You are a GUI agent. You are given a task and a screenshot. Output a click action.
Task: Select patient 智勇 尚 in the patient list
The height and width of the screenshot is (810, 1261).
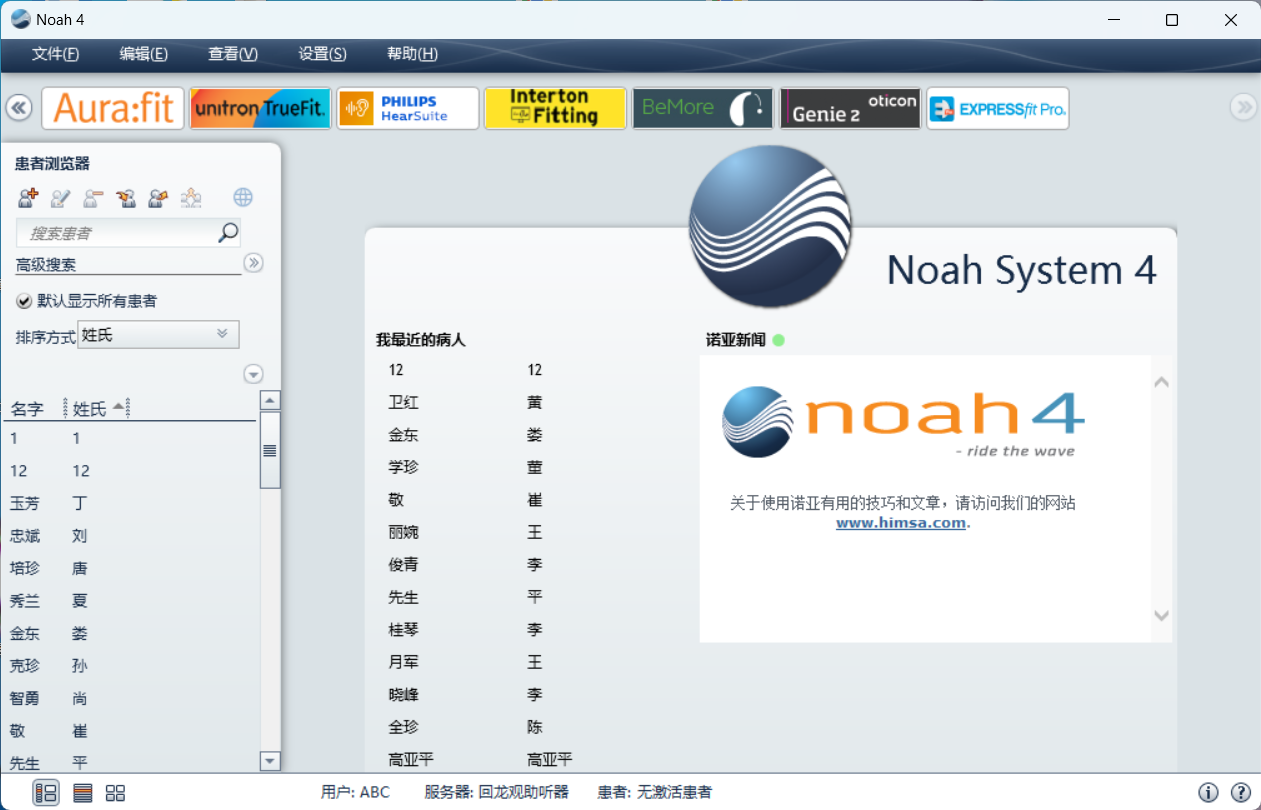click(130, 699)
